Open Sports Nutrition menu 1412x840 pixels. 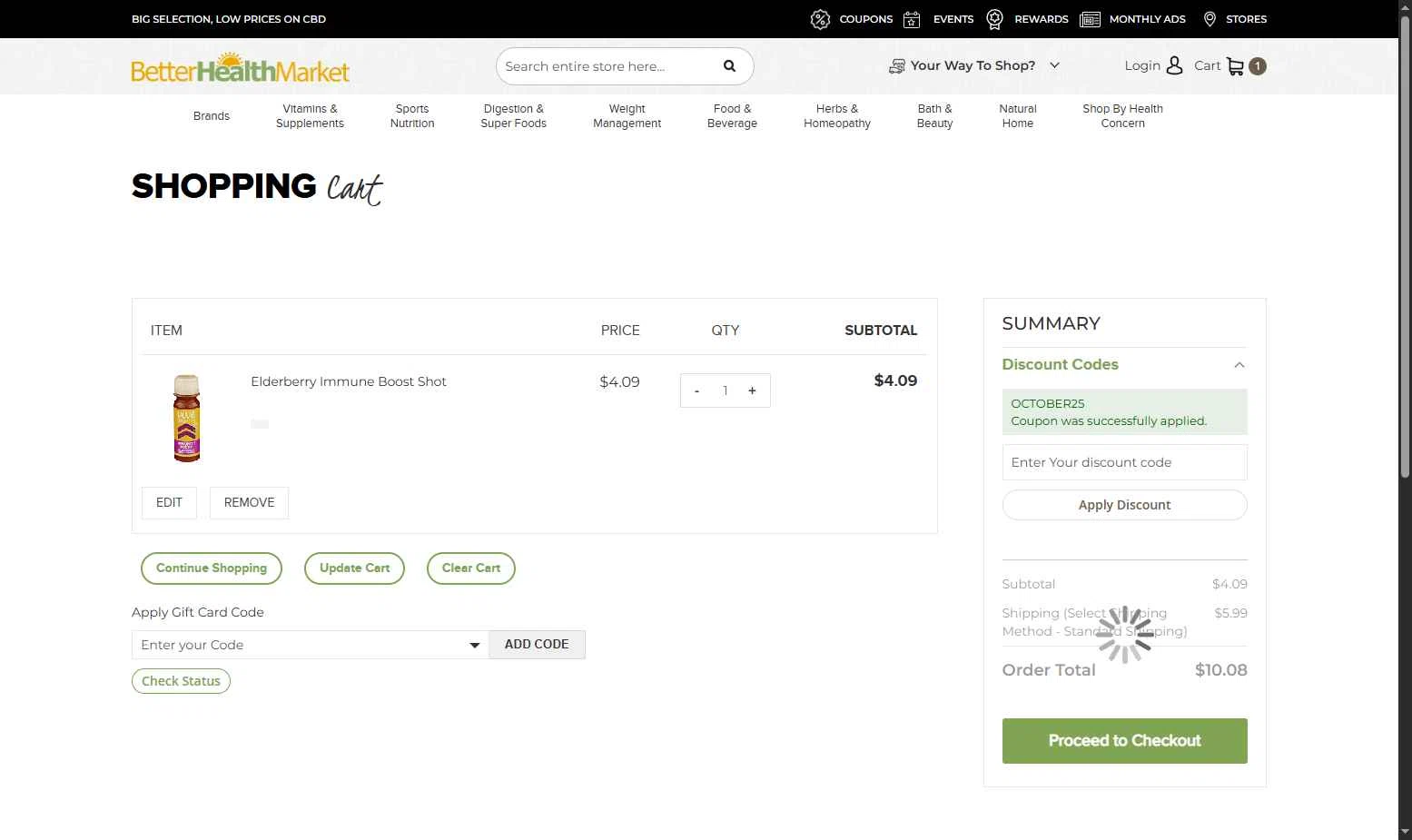click(412, 116)
